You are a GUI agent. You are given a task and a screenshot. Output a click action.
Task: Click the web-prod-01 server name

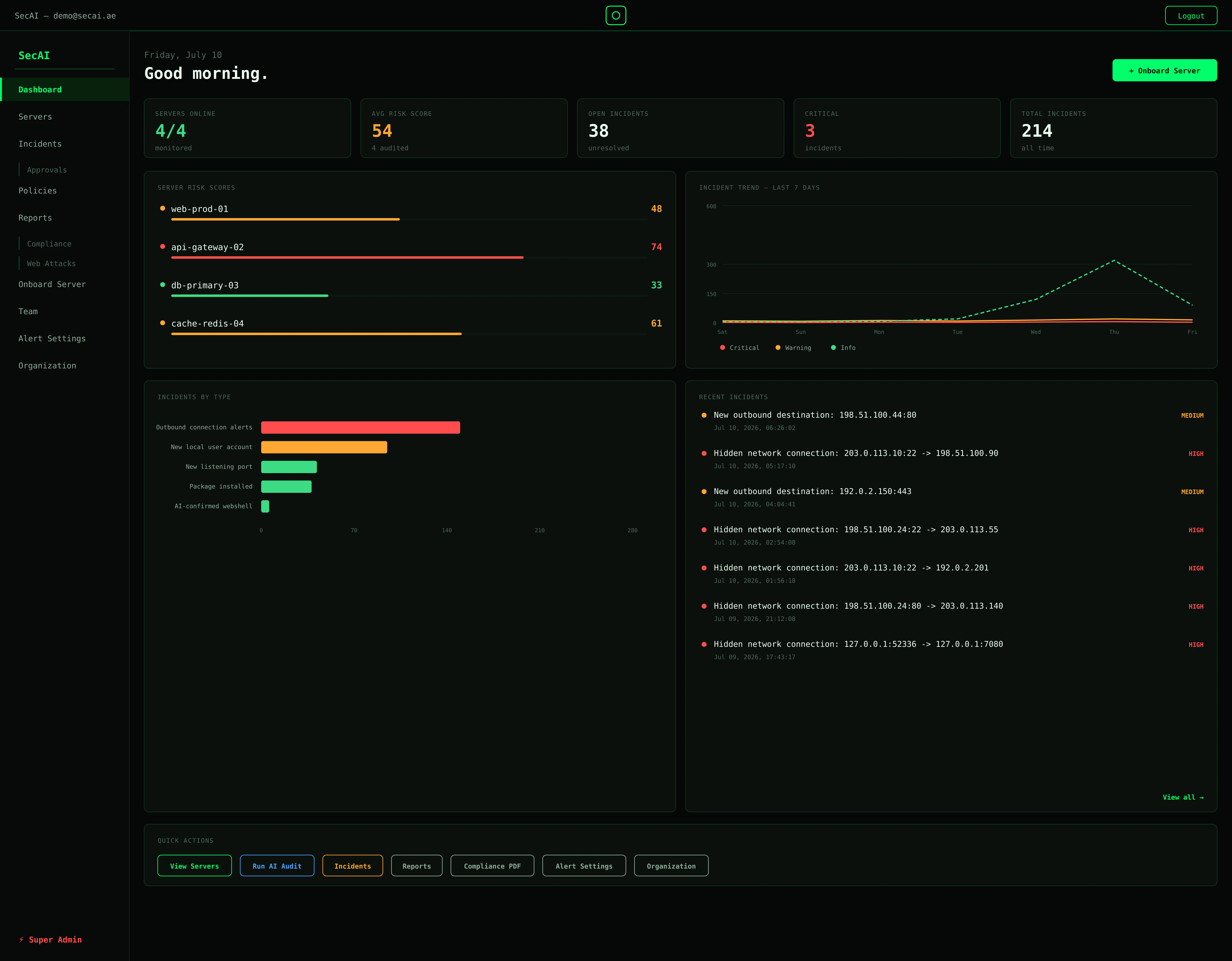point(200,209)
